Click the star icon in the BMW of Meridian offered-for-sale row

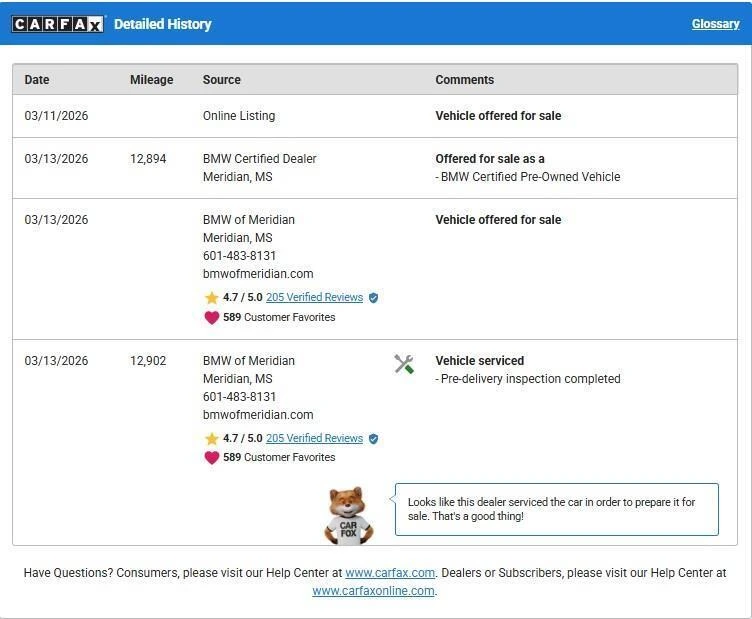point(211,298)
